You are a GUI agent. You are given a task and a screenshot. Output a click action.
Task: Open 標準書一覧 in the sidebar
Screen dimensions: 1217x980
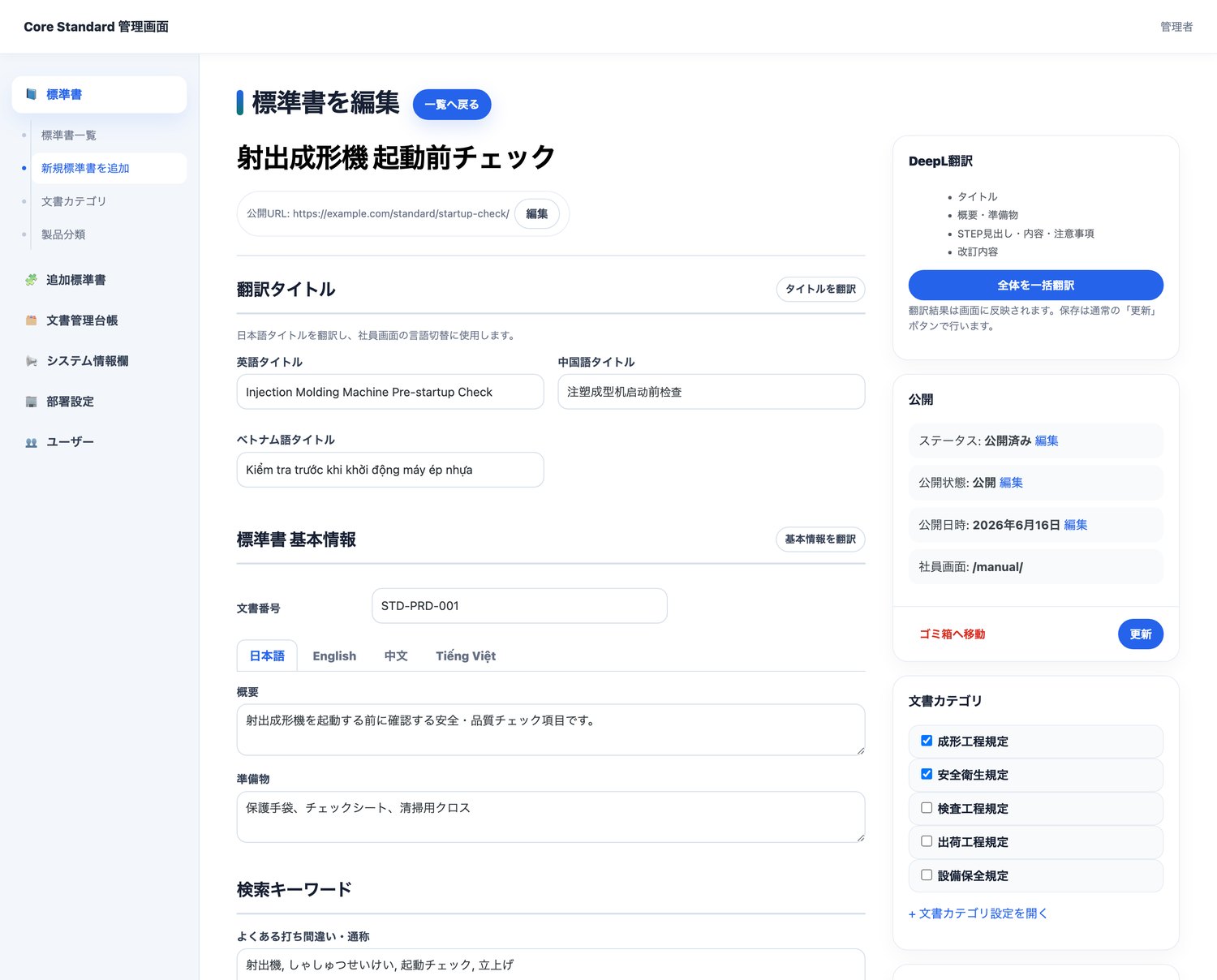coord(69,135)
